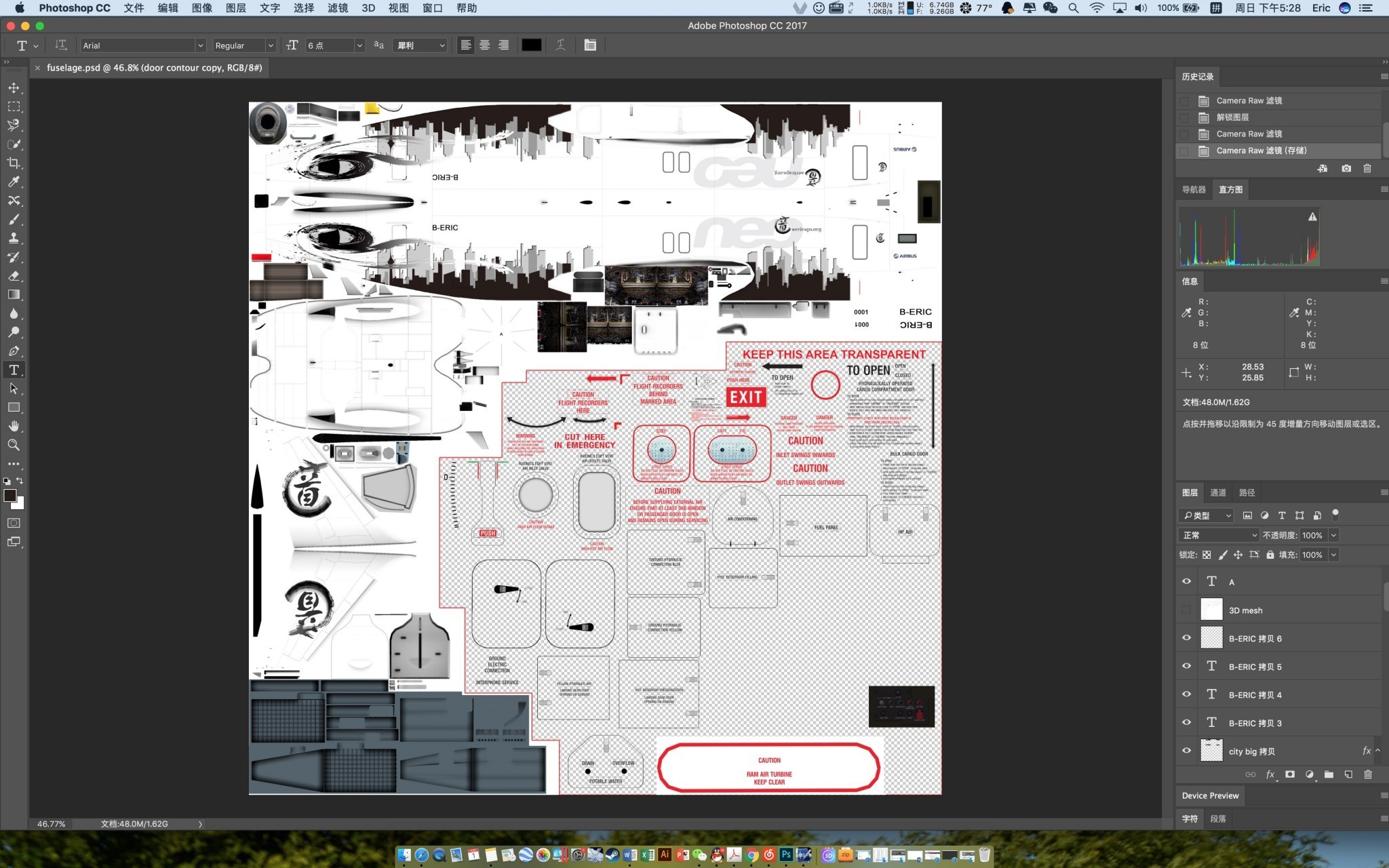Select the Pen tool

[x=14, y=351]
